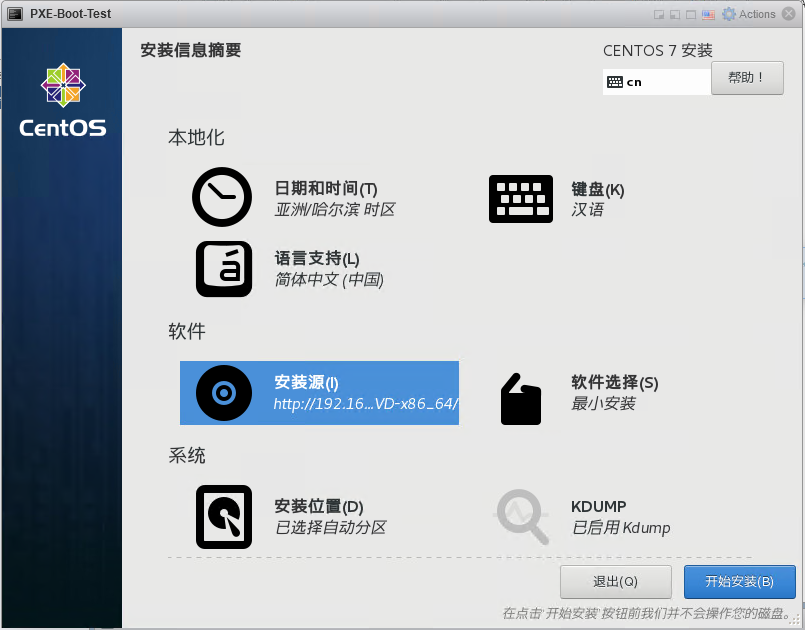
Task: Click the magnifier icon for KDUMP
Action: [x=522, y=517]
